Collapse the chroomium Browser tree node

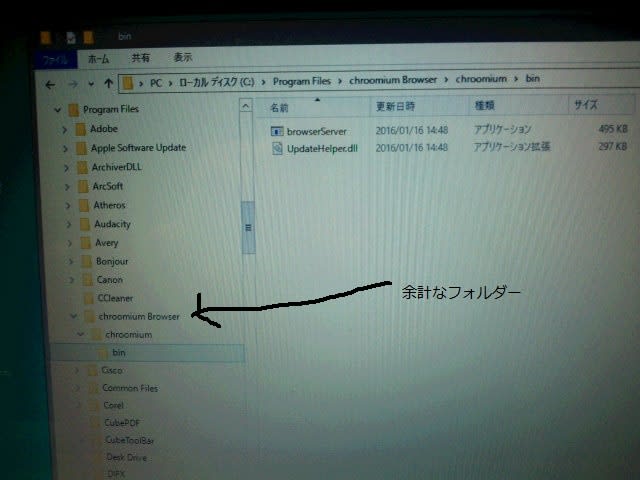pos(75,317)
